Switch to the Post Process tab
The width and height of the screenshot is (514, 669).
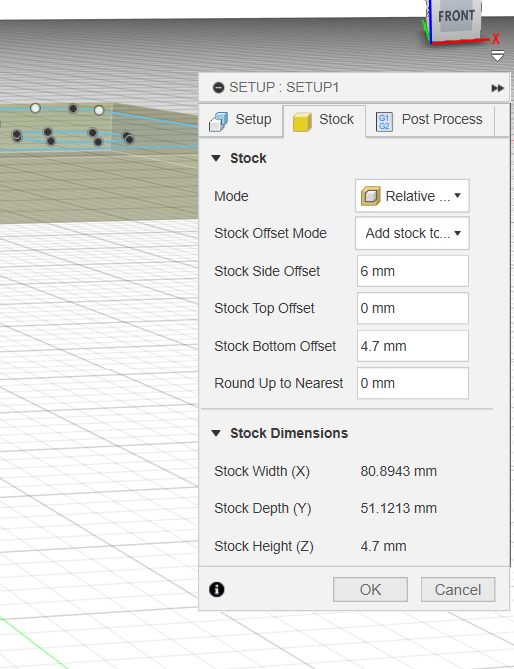(x=430, y=121)
